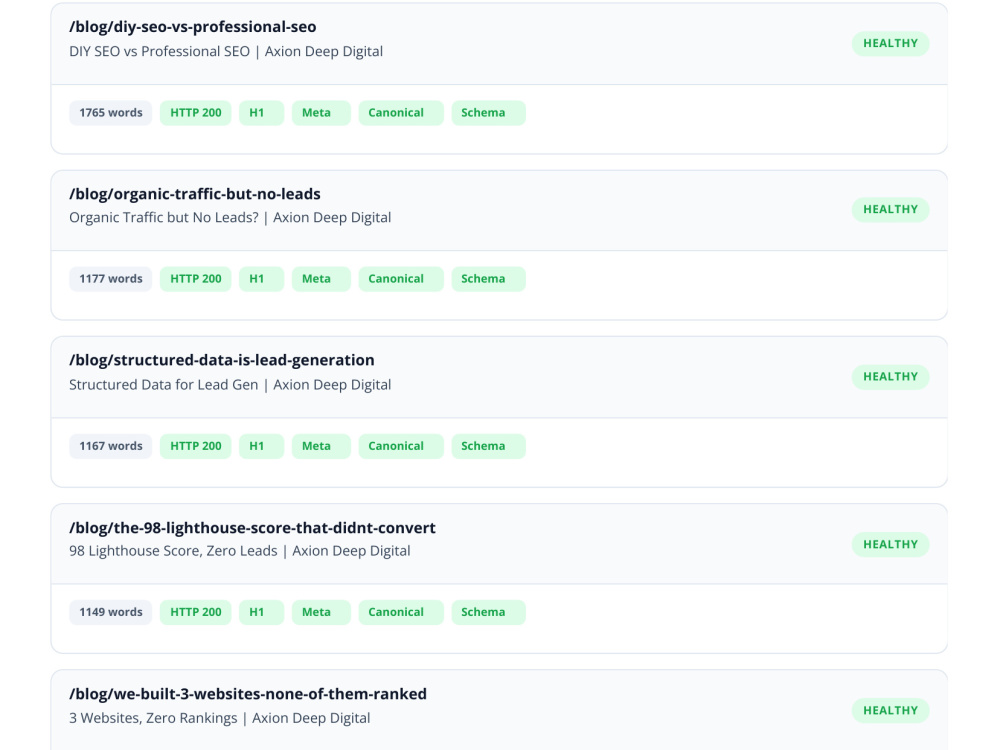
Task: Click HEALTHY badge on diy-seo-vs-professional-seo card
Action: pyautogui.click(x=890, y=43)
